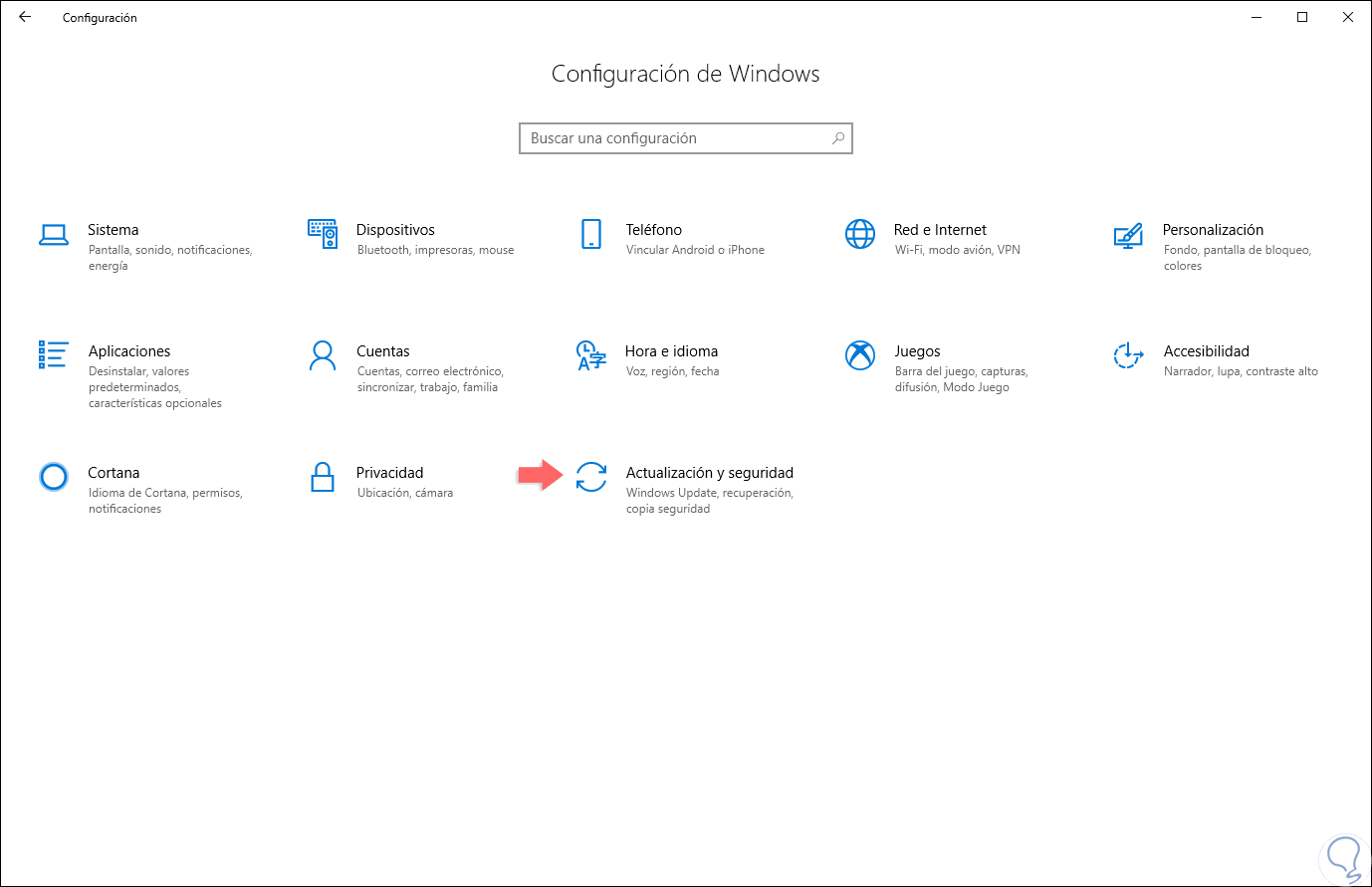Viewport: 1372px width, 887px height.
Task: Open the Sistema settings title
Action: click(114, 230)
